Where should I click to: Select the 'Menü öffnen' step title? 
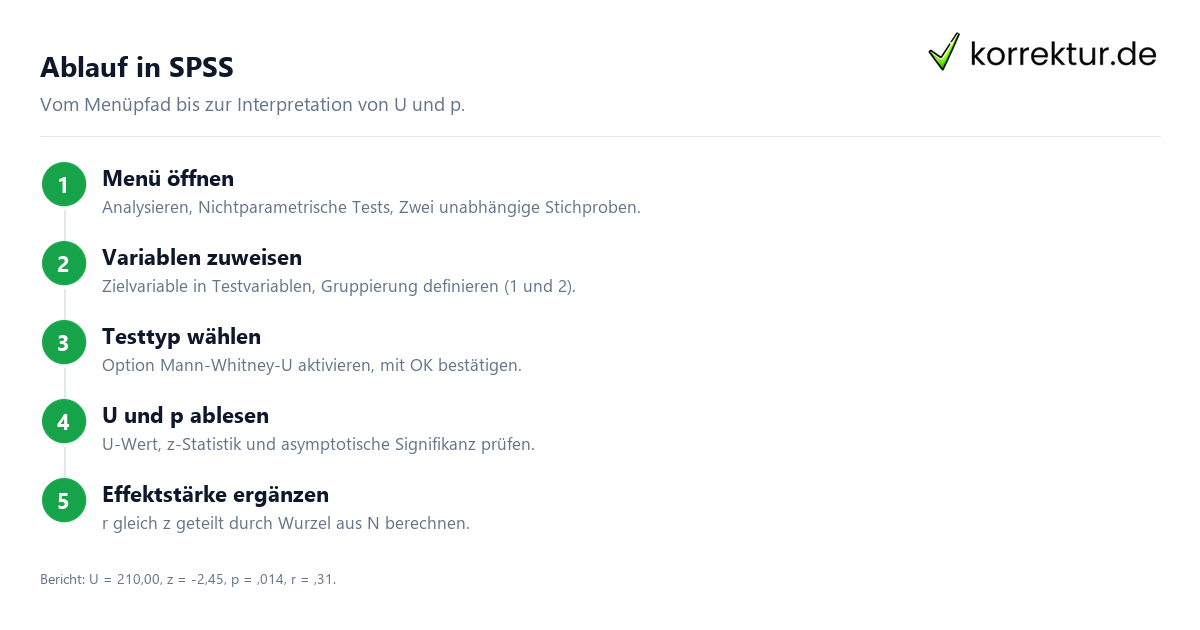(x=168, y=179)
